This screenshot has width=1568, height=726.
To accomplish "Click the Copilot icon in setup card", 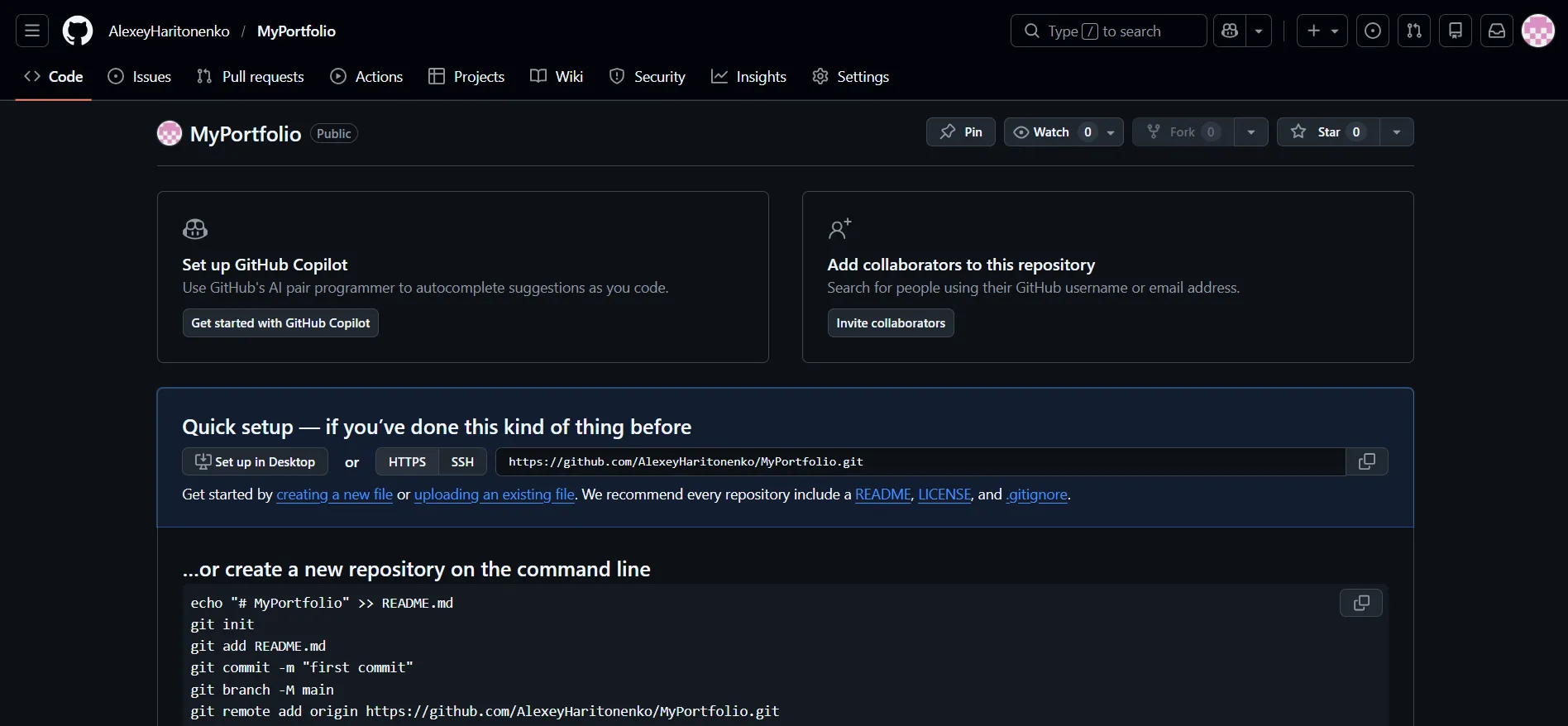I will (195, 229).
